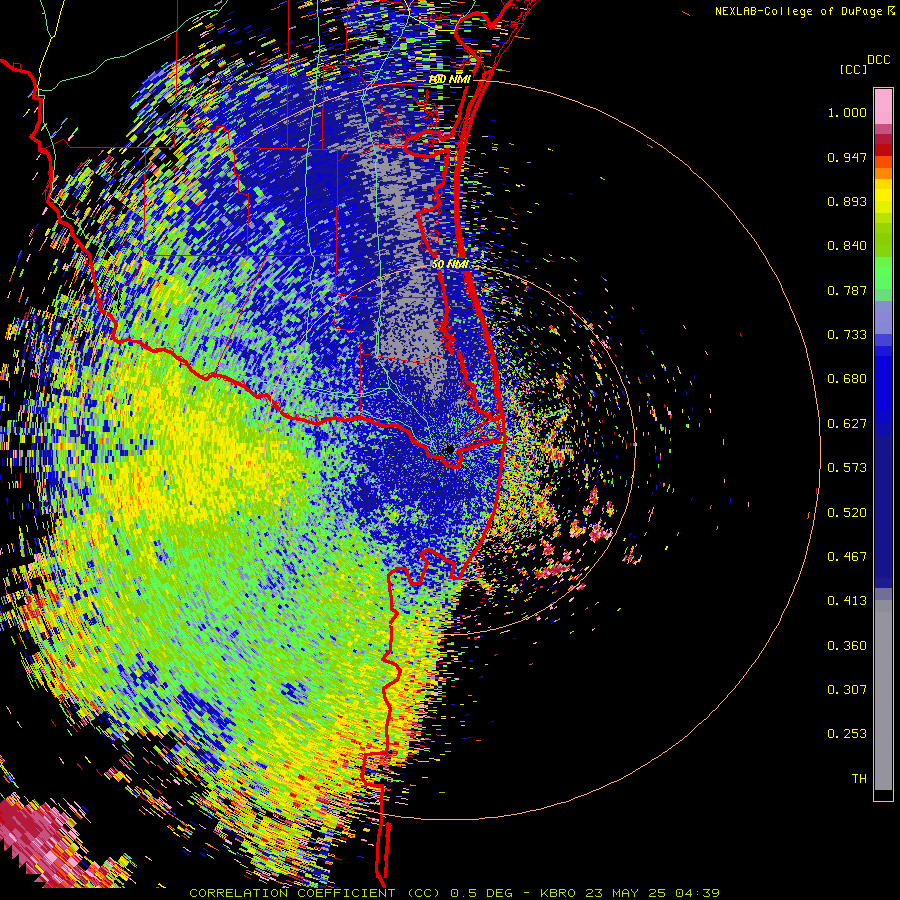Screen dimensions: 900x900
Task: Select the 1.000 scale value
Action: (x=847, y=112)
